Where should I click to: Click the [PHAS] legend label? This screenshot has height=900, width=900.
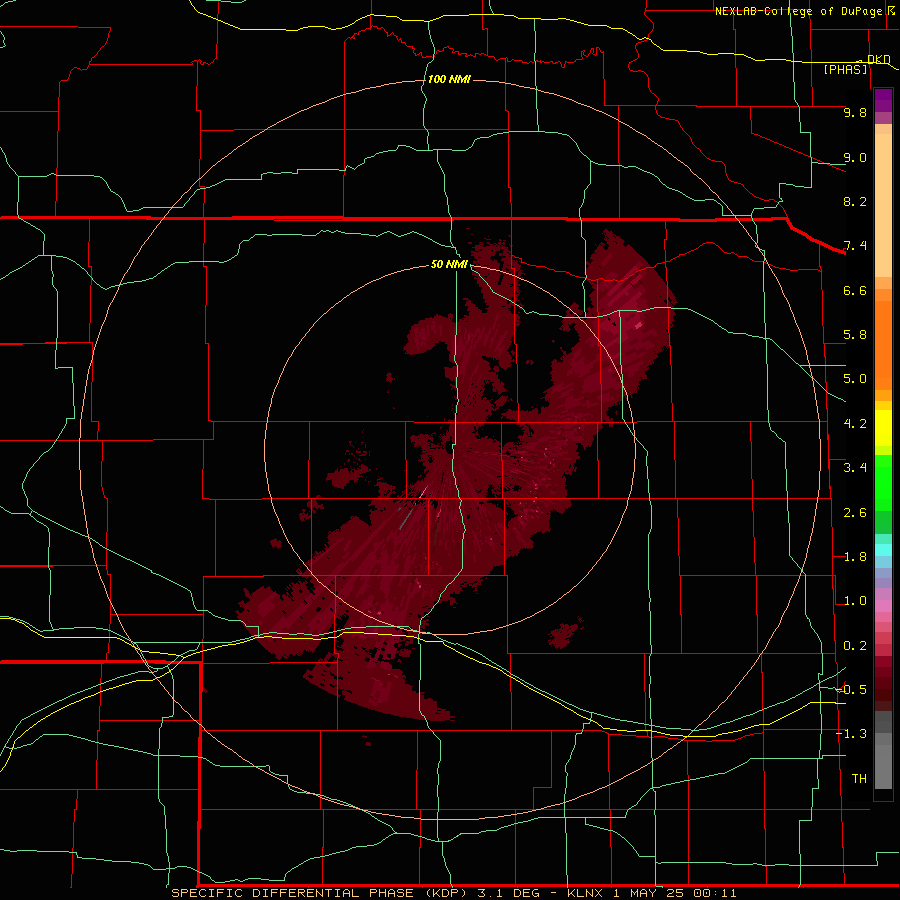point(845,69)
